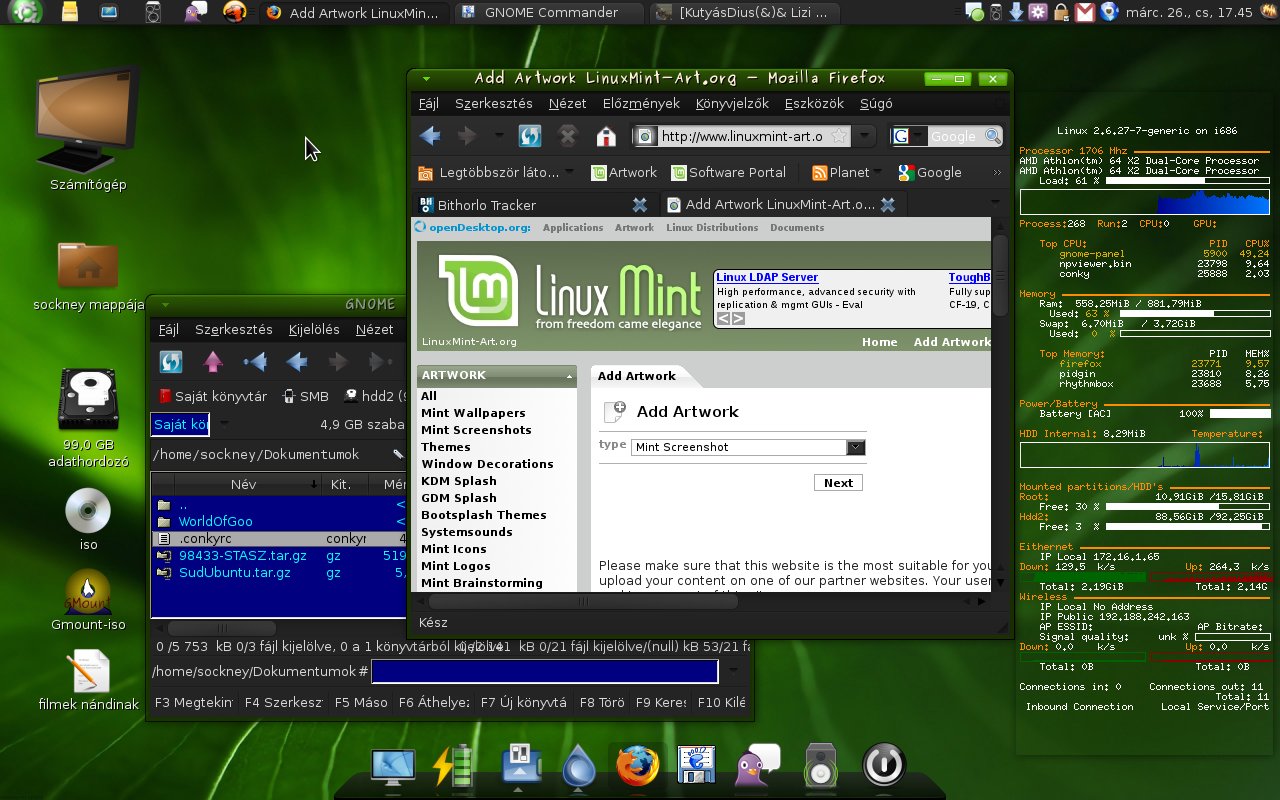Open the Mint Wallpapers category link
This screenshot has height=800, width=1280.
473,412
